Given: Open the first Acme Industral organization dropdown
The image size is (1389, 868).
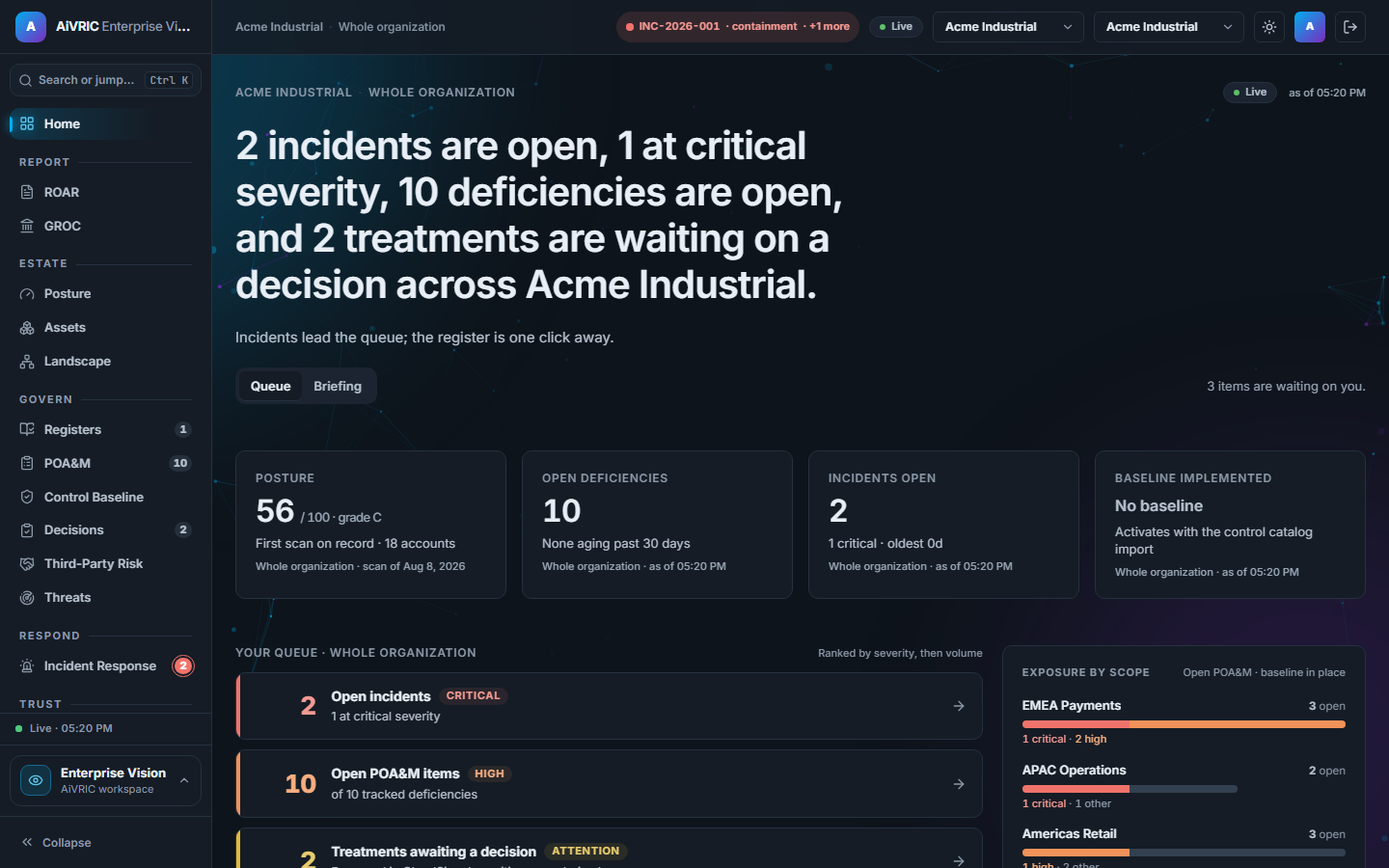Looking at the screenshot, I should click(1008, 27).
